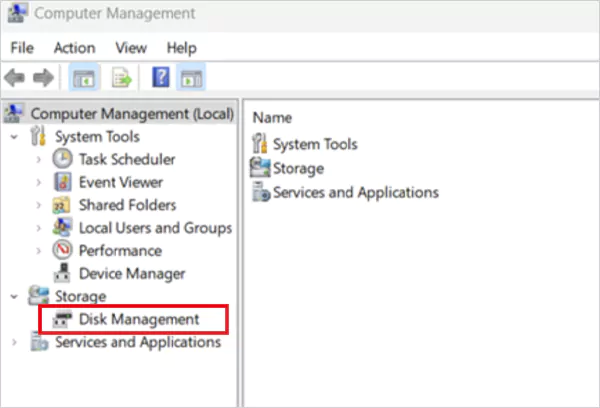The image size is (600, 408).
Task: Click the Event Viewer icon in tree
Action: (62, 182)
